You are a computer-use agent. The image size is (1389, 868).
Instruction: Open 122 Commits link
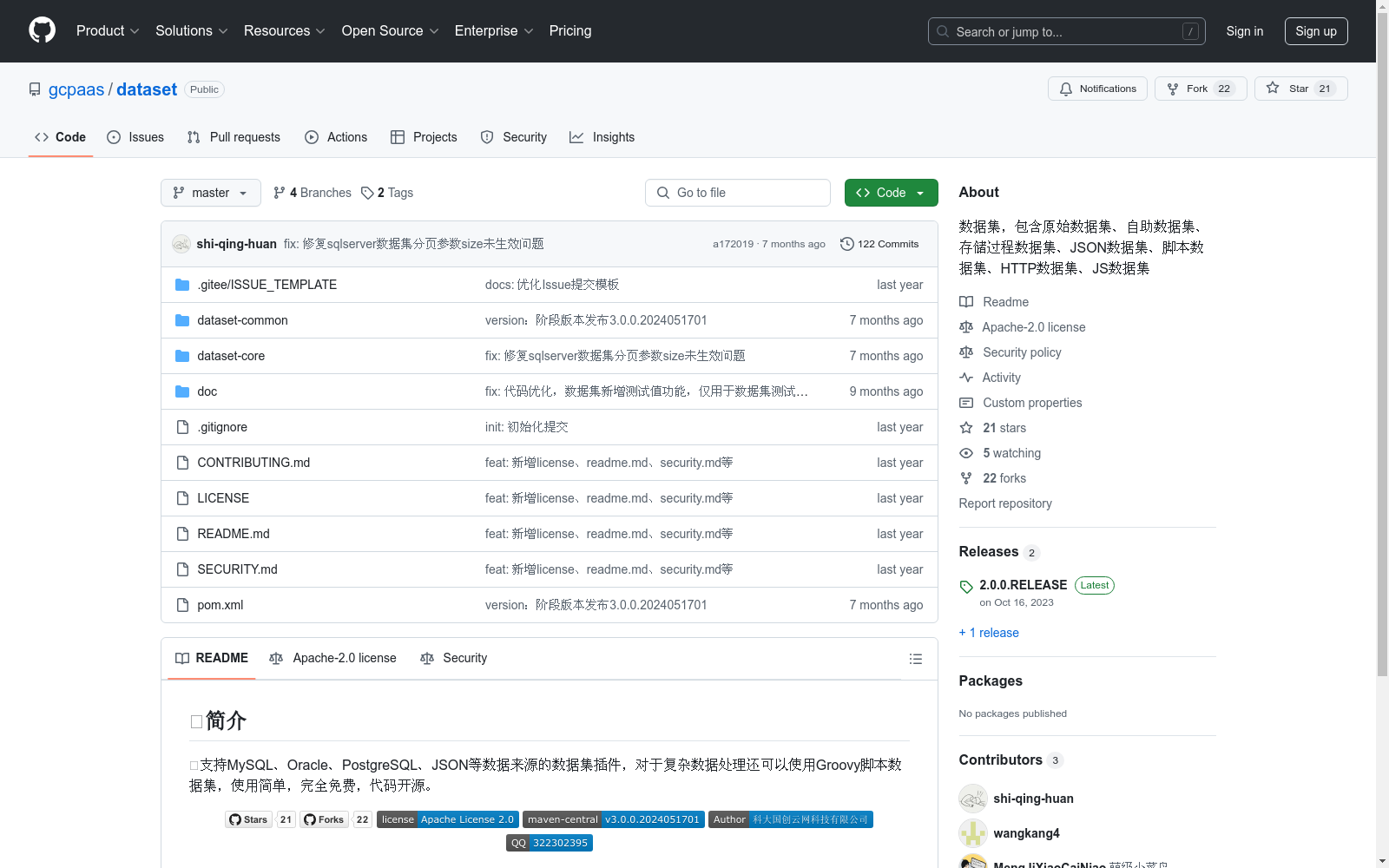point(879,244)
